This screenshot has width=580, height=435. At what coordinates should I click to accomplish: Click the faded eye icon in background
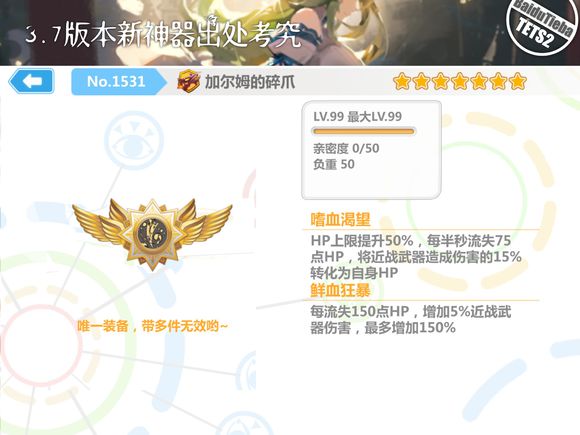point(134,142)
